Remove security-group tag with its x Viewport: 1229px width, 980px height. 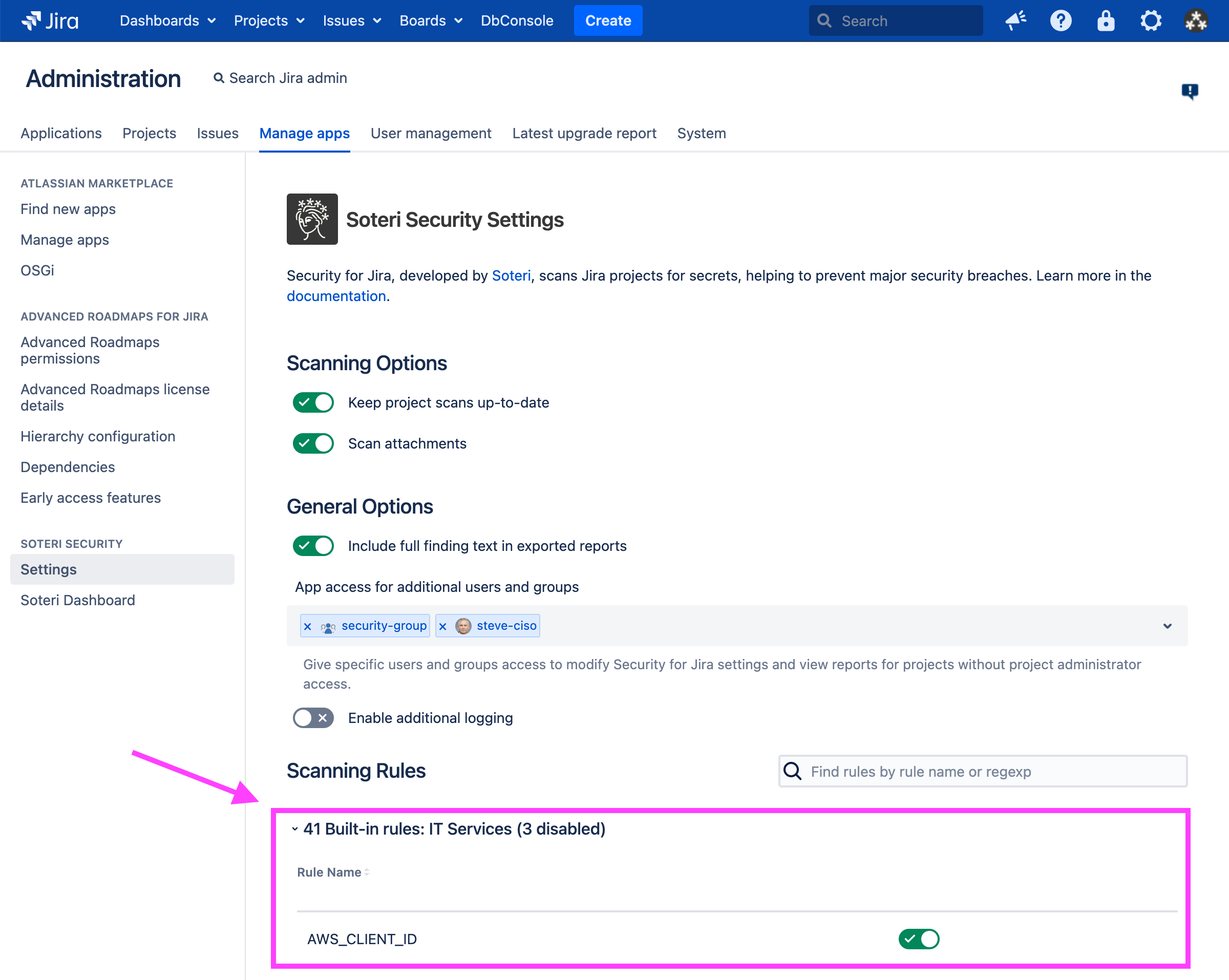tap(308, 626)
